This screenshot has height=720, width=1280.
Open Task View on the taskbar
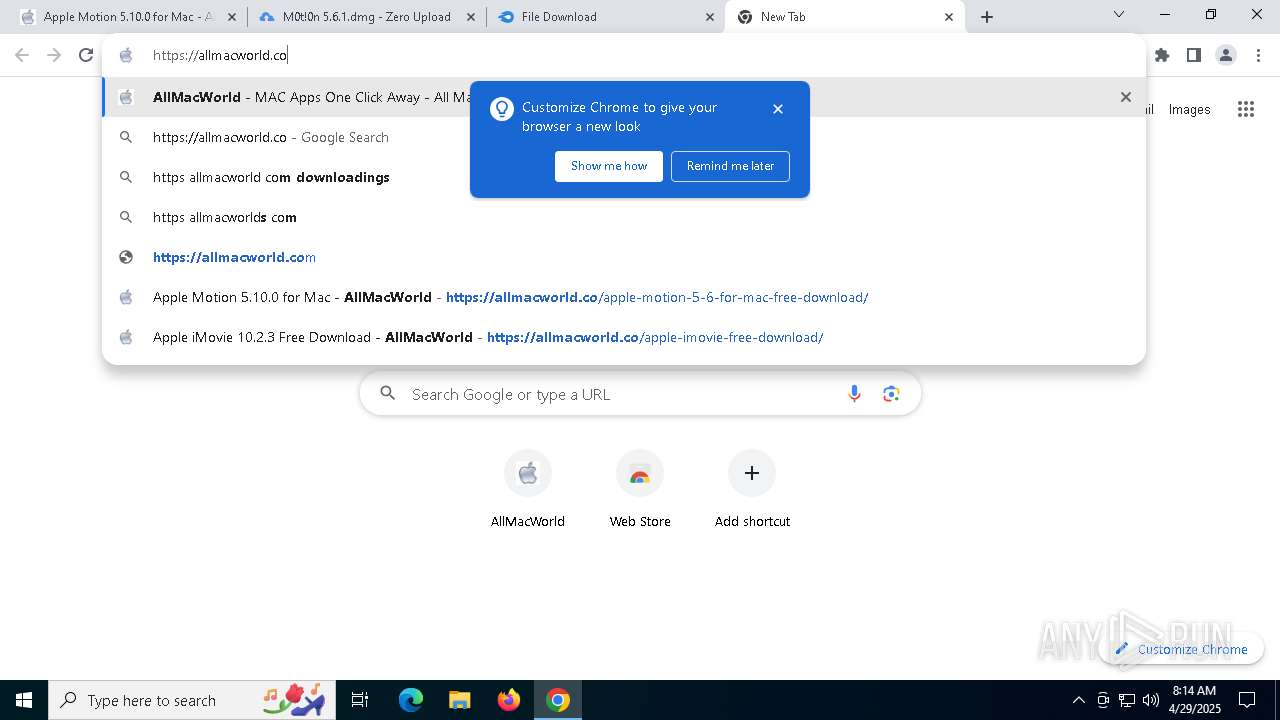tap(360, 700)
